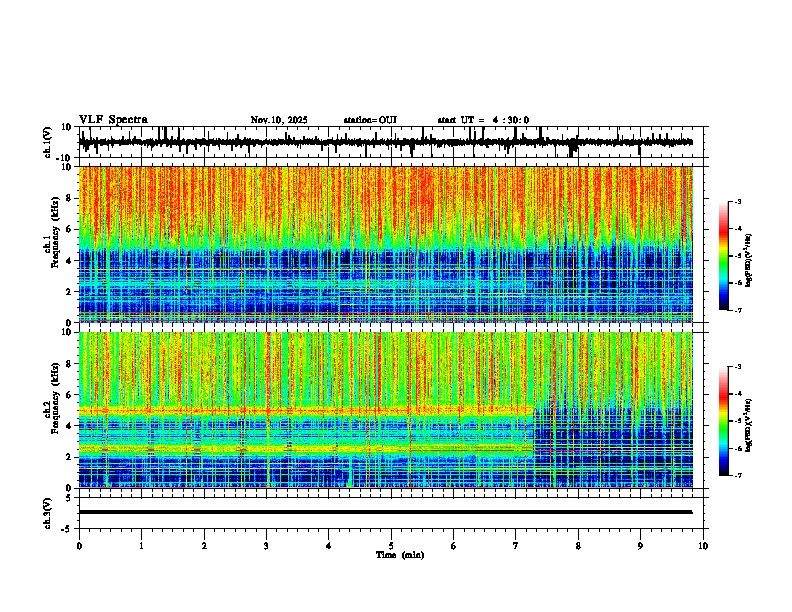Click the "start UT = 4 :30: 0" text
Screen dimensions: 792x612
click(x=483, y=120)
